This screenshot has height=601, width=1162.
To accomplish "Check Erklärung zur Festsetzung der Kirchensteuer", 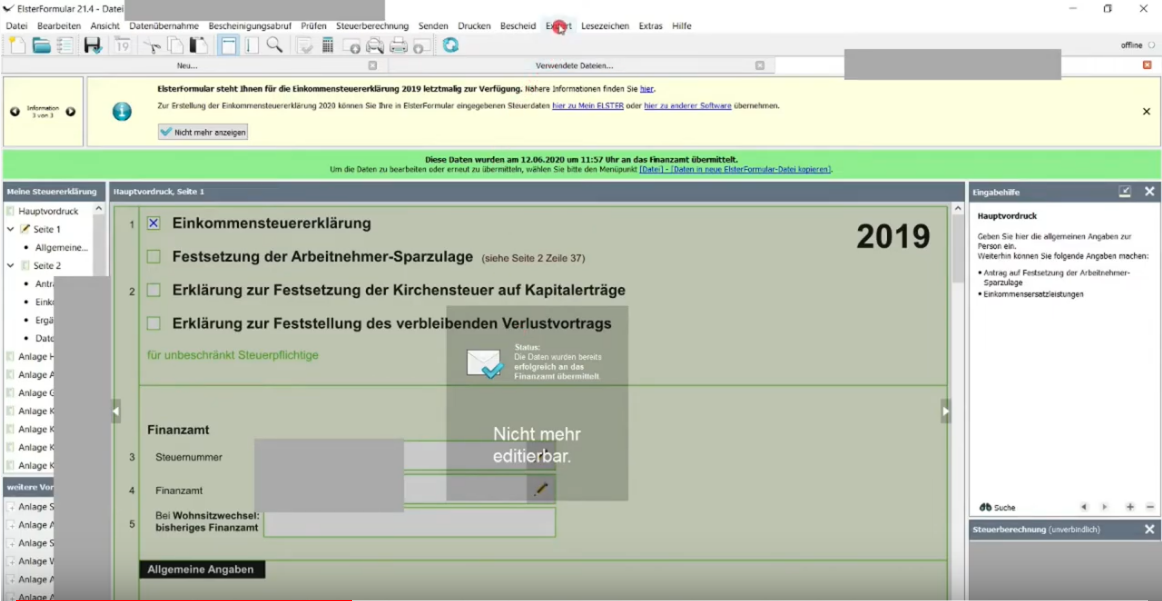I will pos(153,290).
